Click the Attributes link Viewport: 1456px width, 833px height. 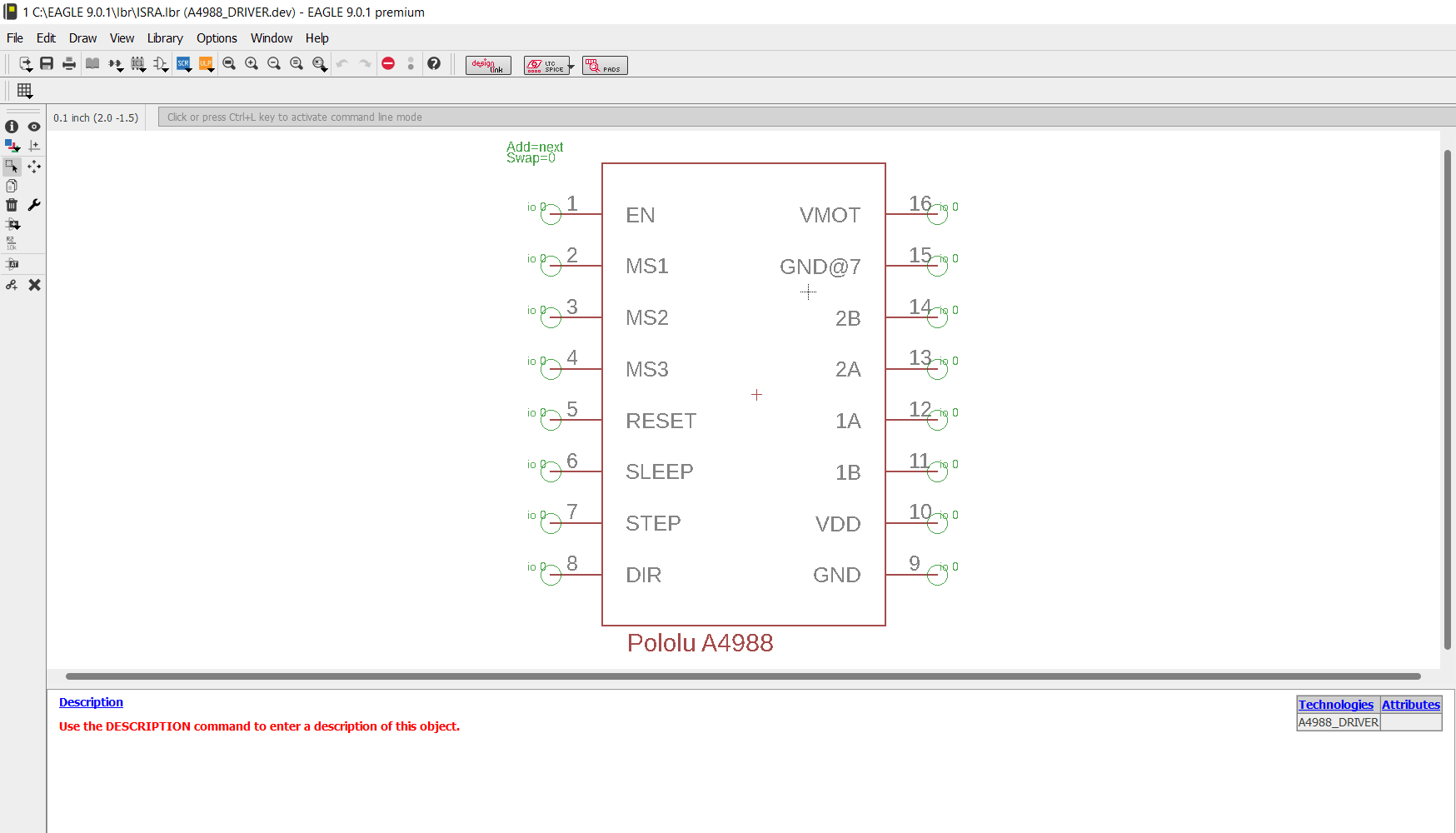[1411, 705]
